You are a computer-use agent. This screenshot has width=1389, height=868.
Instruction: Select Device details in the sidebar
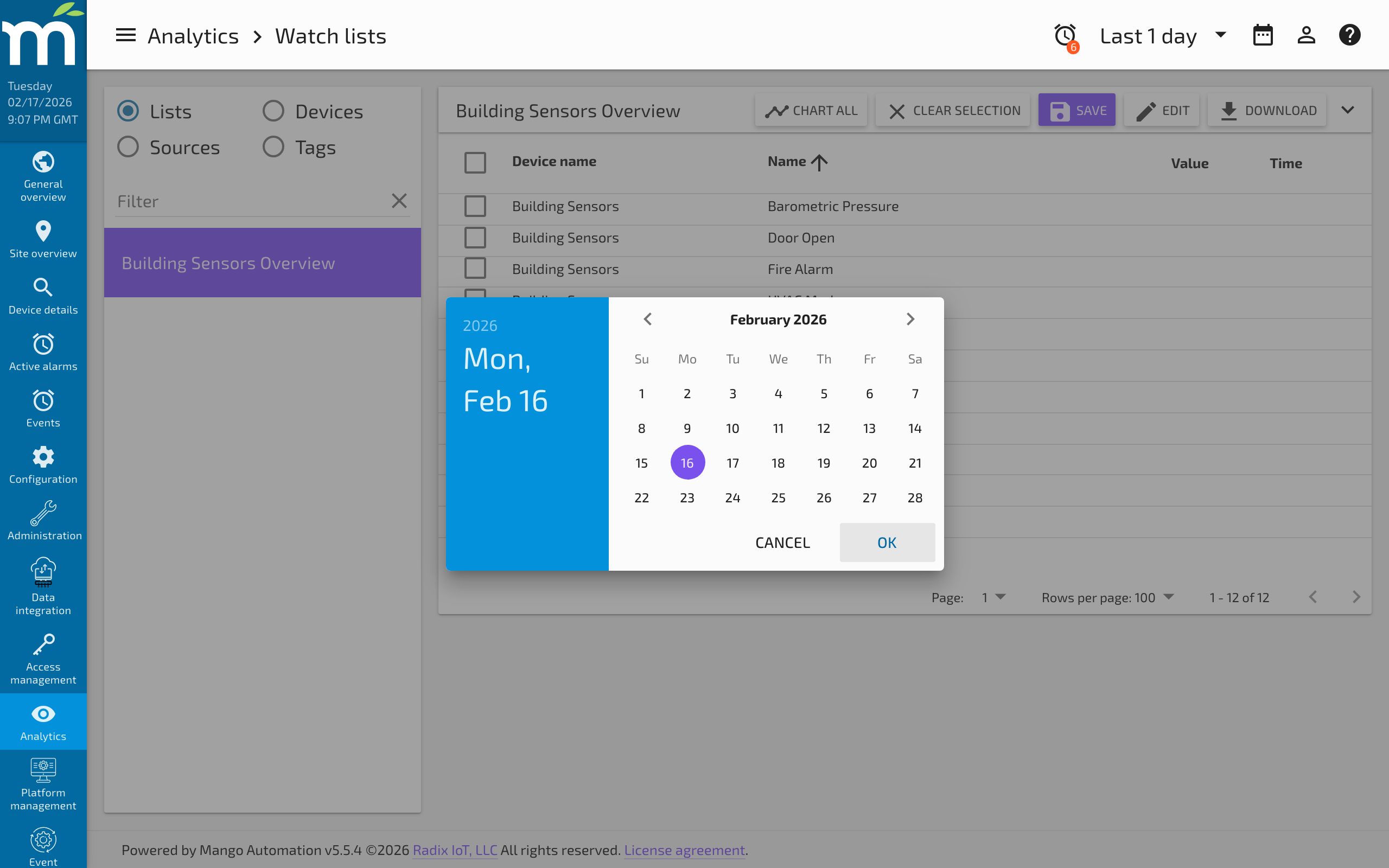[43, 295]
